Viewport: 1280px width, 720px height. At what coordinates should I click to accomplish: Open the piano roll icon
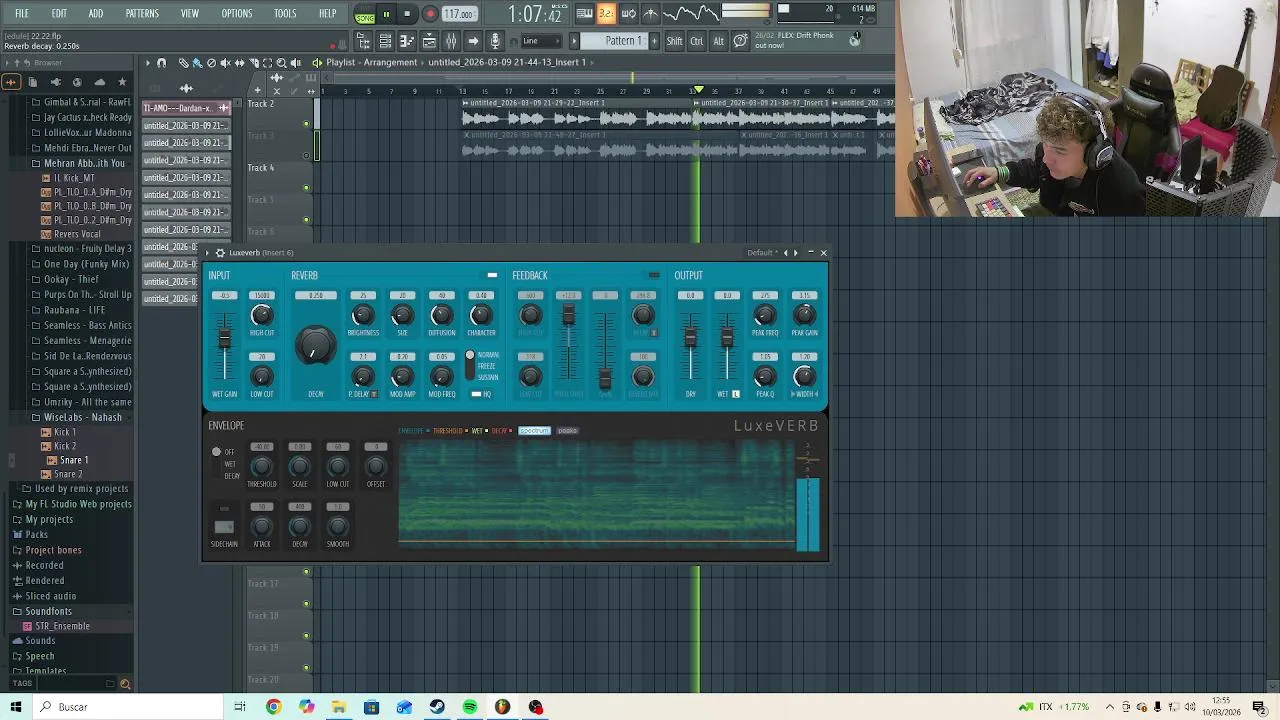point(407,41)
